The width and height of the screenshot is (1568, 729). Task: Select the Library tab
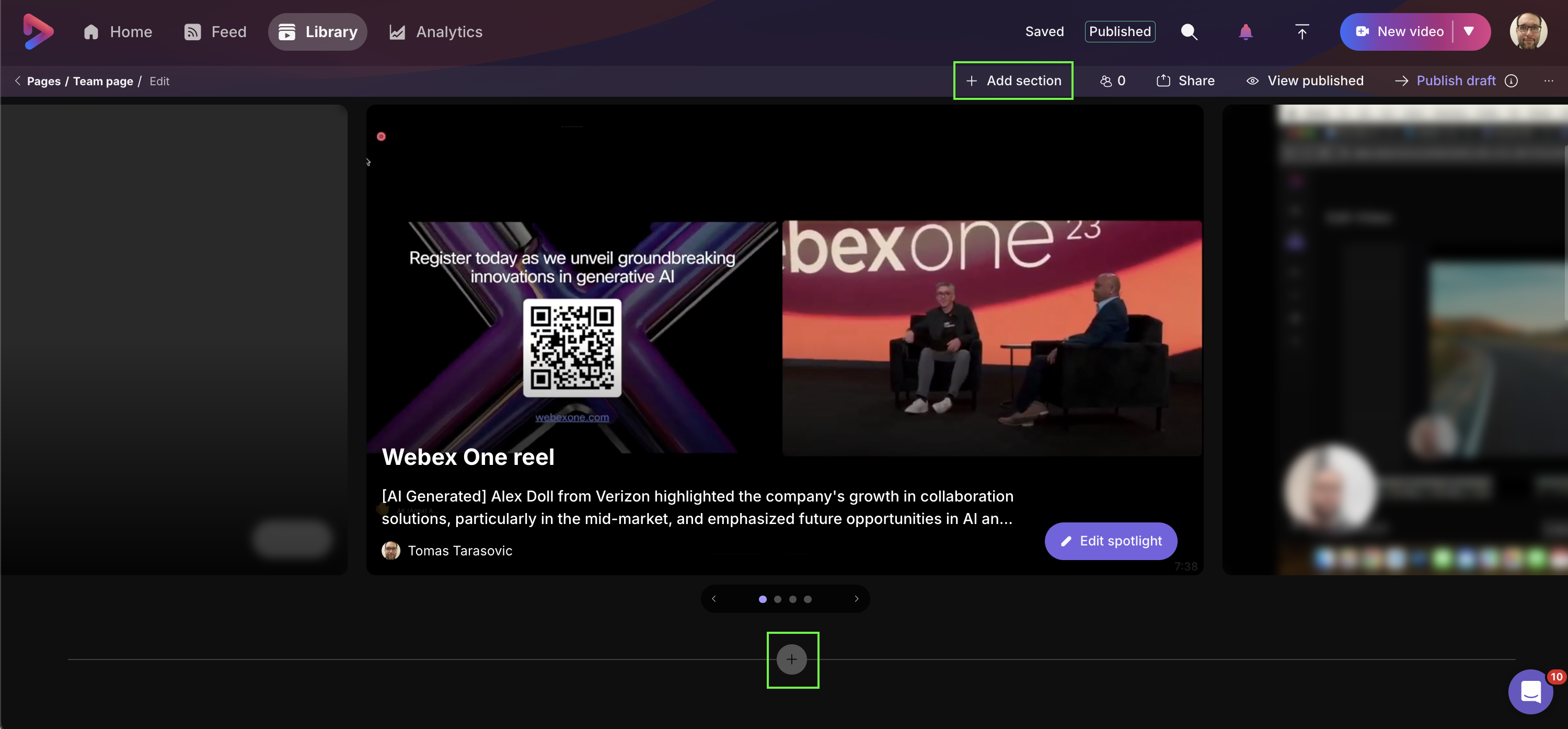point(318,32)
